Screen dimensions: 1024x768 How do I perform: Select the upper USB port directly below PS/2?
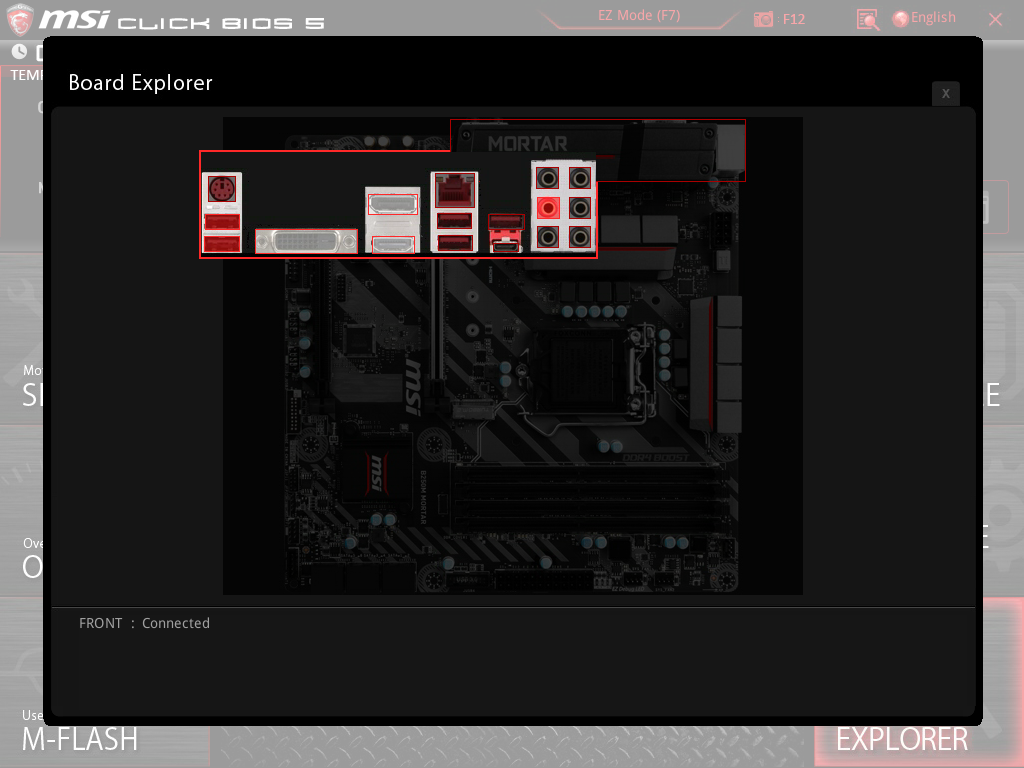coord(222,222)
